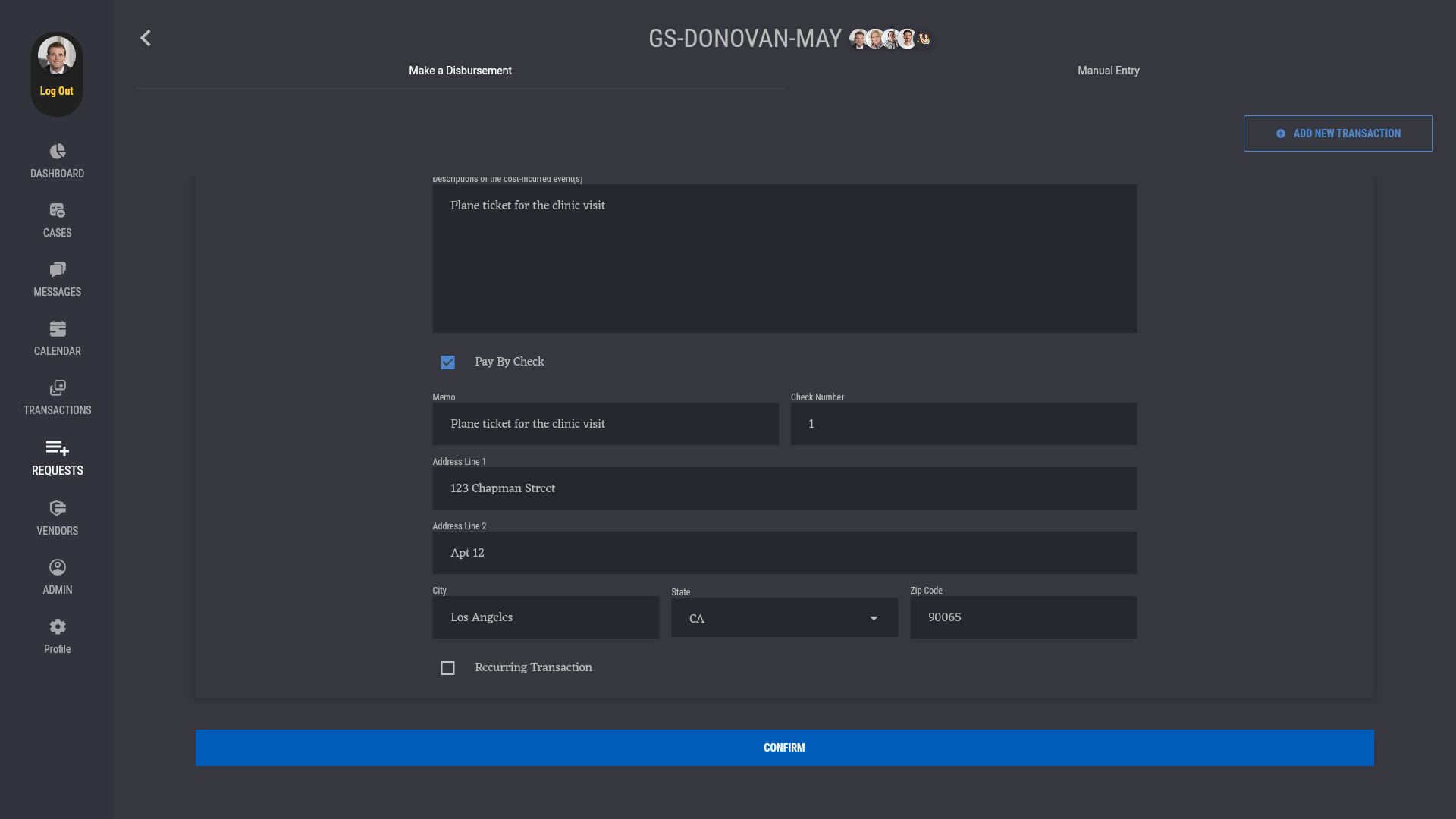1456x819 pixels.
Task: Expand the State dropdown showing CA
Action: pos(784,618)
